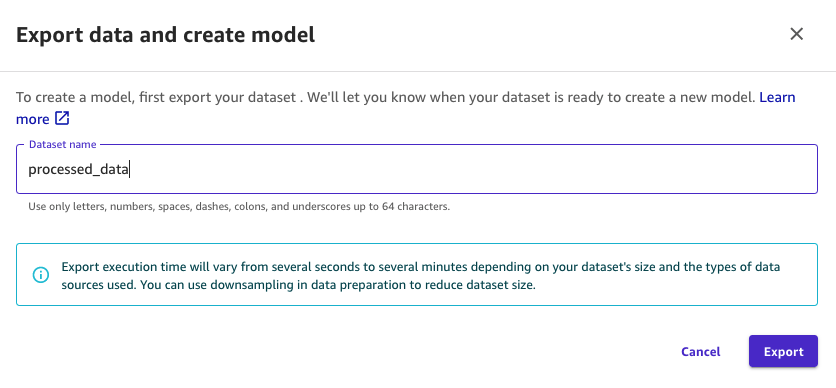Screen dimensions: 836x388
Task: Click Export to export the dataset
Action: [783, 351]
